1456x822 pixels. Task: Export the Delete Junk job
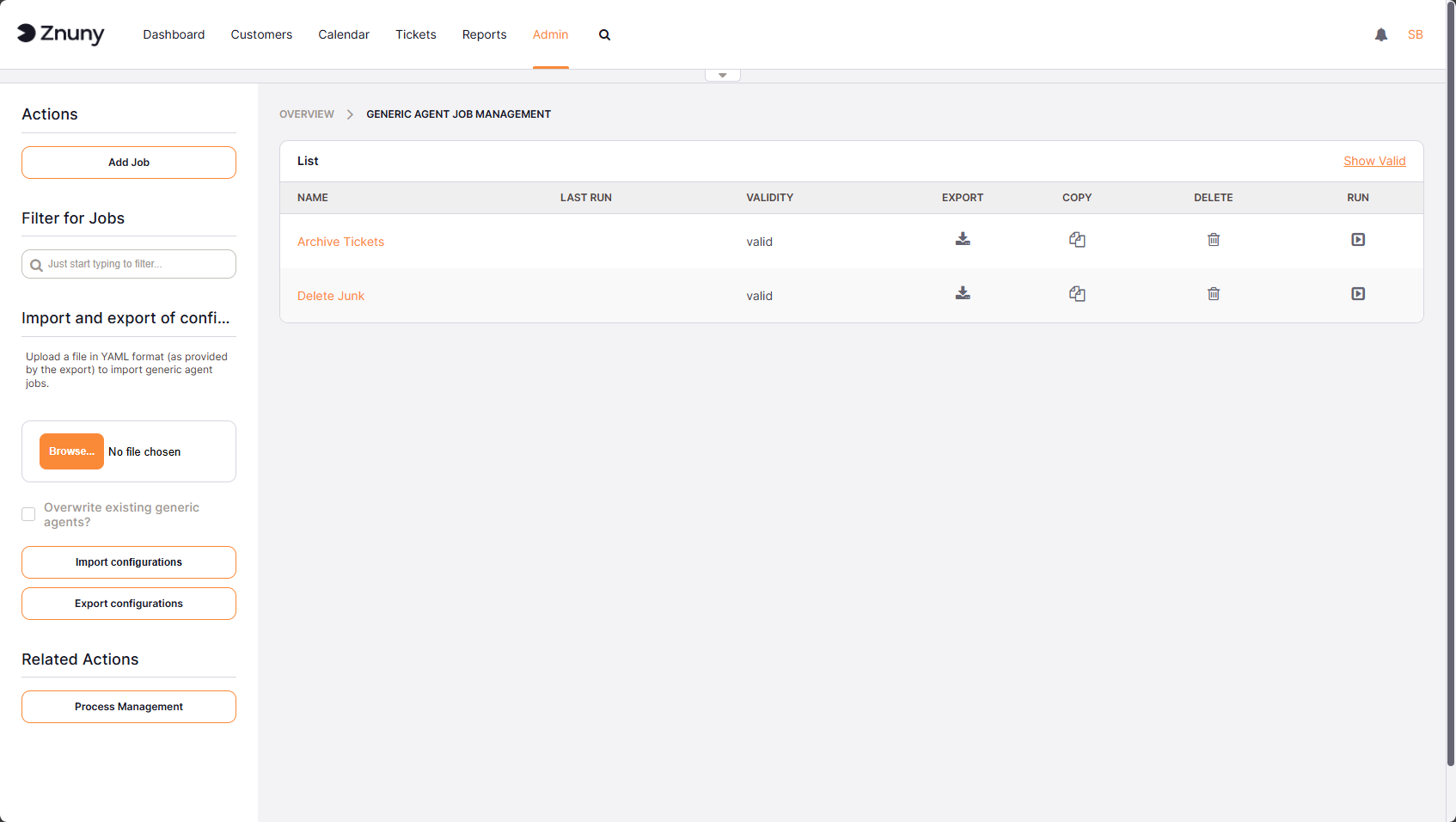point(963,293)
